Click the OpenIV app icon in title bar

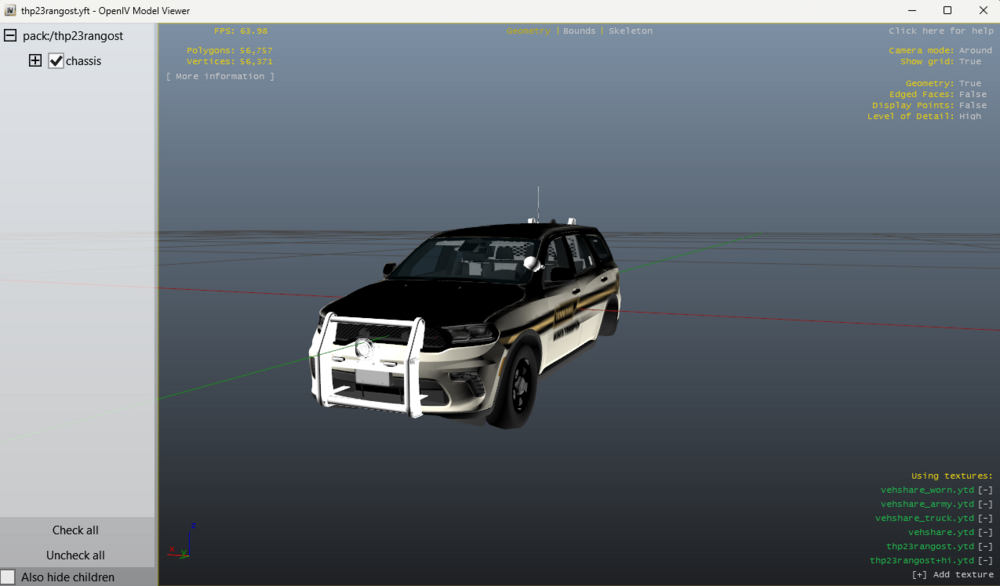pos(10,10)
